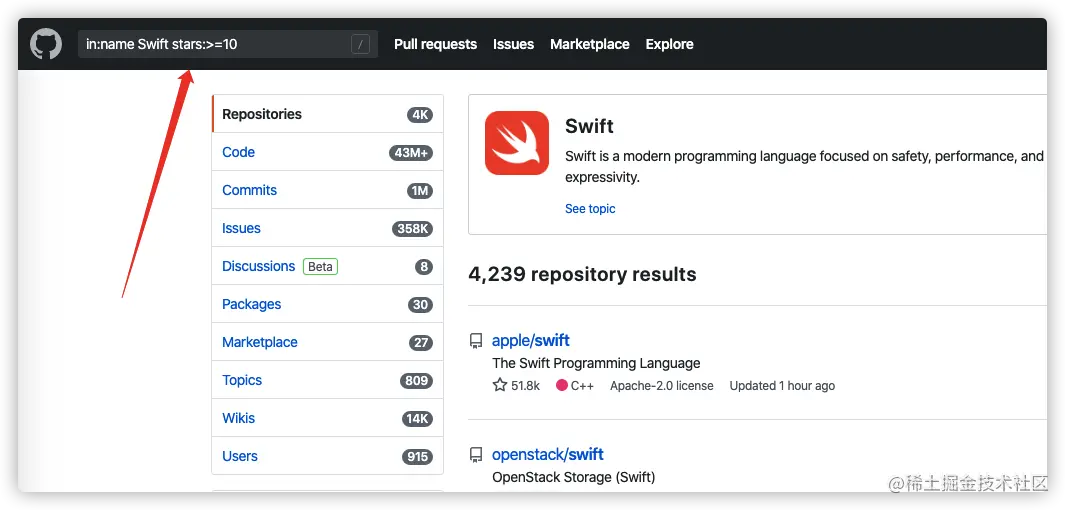
Task: Click the pink C++ language dot
Action: coord(562,386)
